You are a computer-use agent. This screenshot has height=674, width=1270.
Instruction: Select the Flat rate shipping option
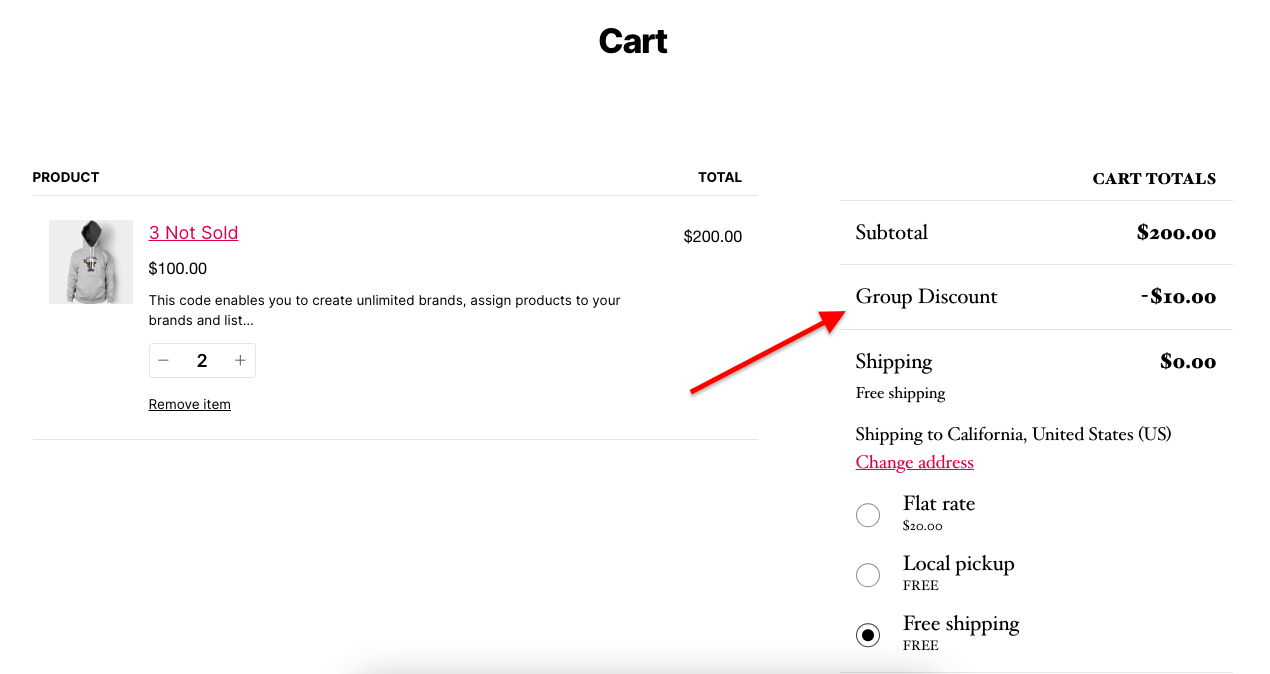868,515
